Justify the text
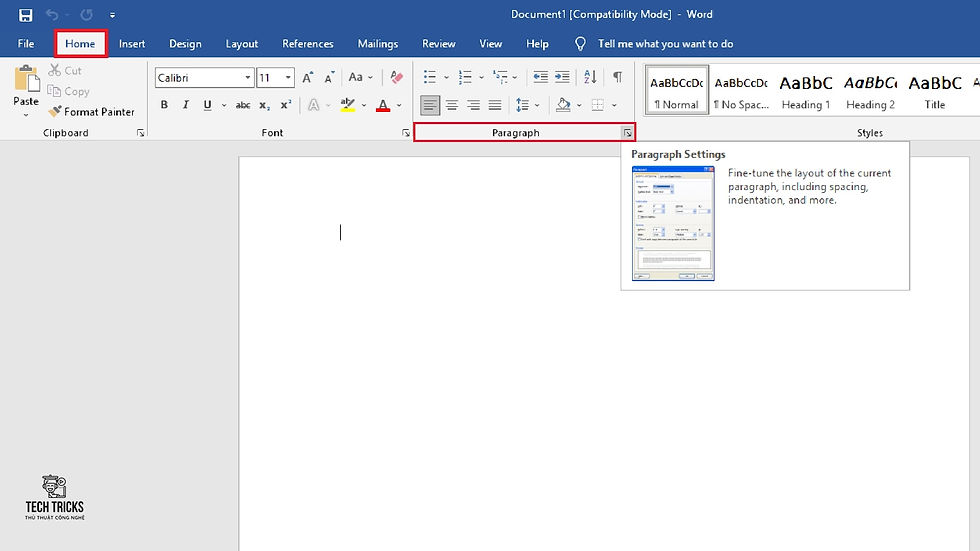This screenshot has height=551, width=980. click(x=495, y=105)
